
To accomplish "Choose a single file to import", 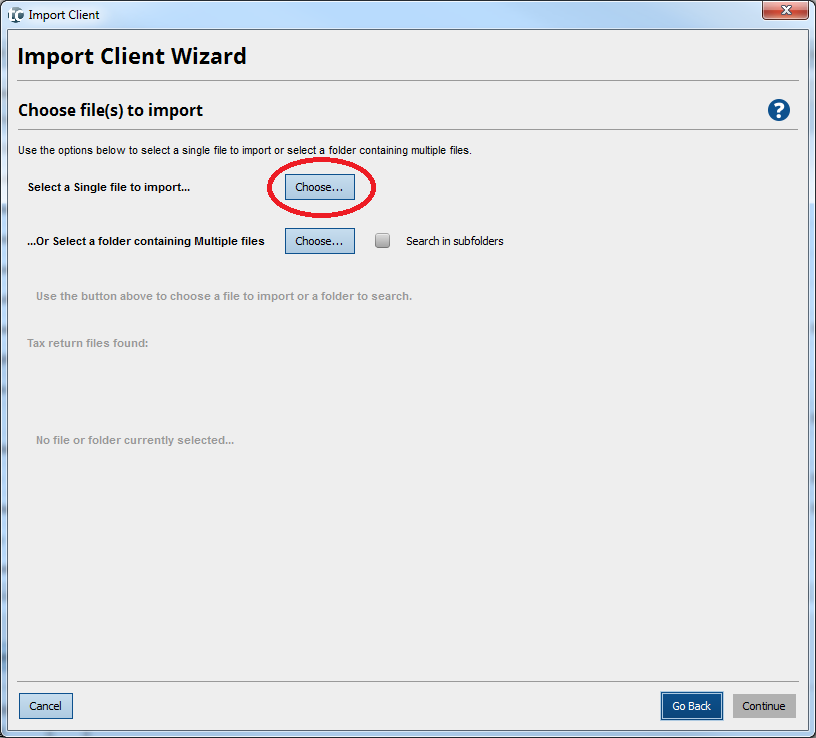I will pos(319,187).
